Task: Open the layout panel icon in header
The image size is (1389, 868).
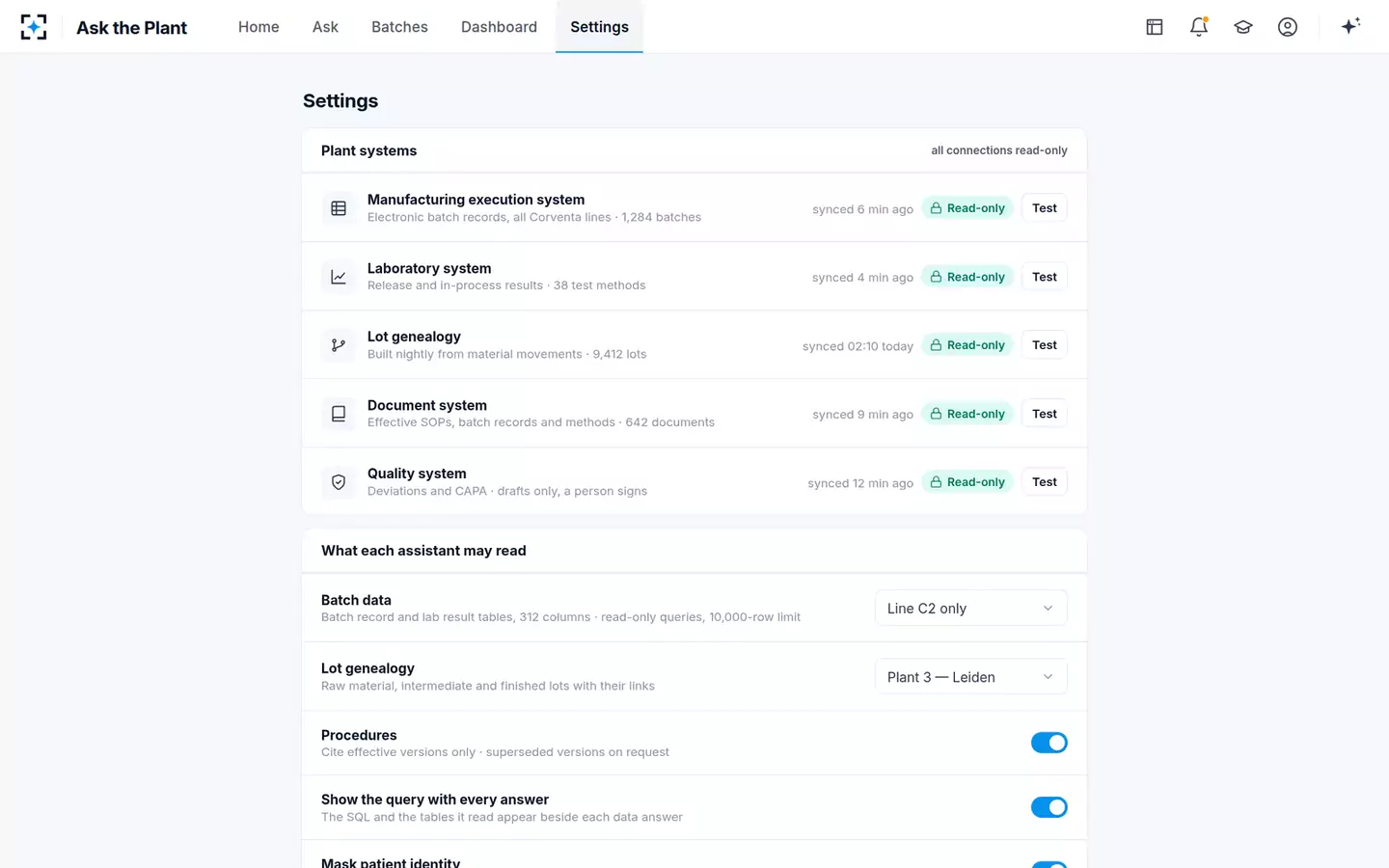Action: tap(1155, 27)
